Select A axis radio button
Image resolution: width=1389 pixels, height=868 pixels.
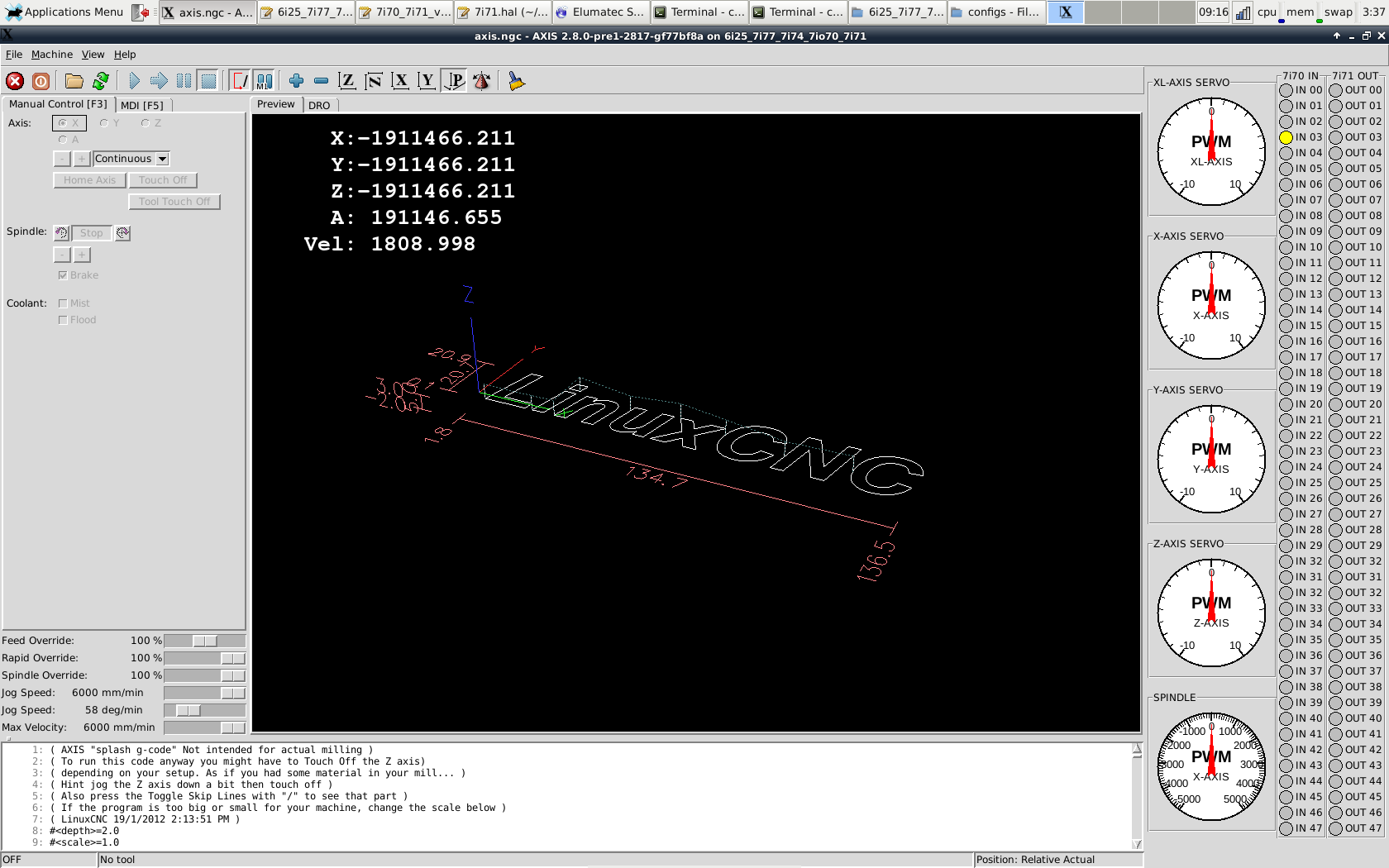(69, 140)
